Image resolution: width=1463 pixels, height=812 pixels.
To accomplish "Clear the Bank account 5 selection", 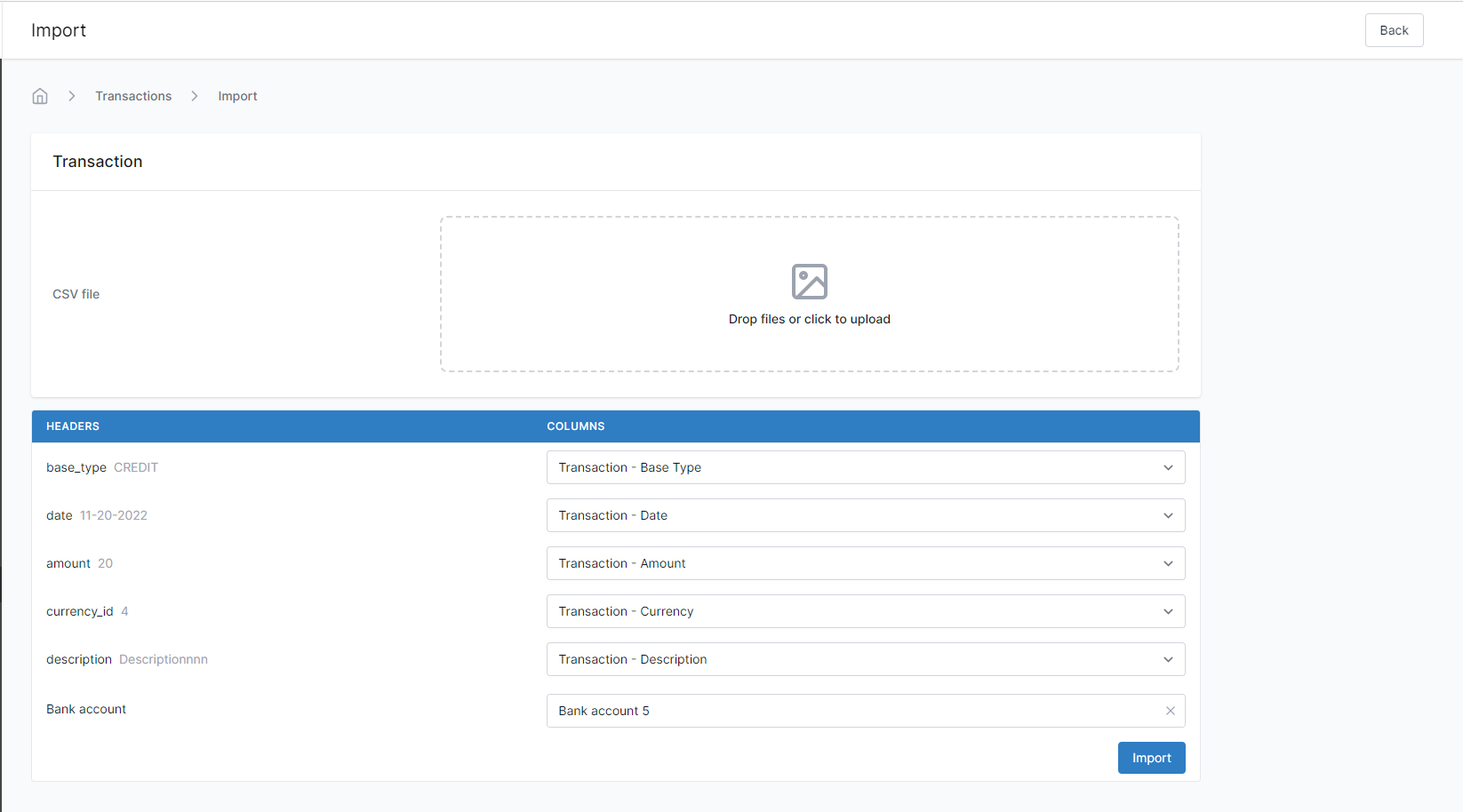I will click(x=1170, y=711).
